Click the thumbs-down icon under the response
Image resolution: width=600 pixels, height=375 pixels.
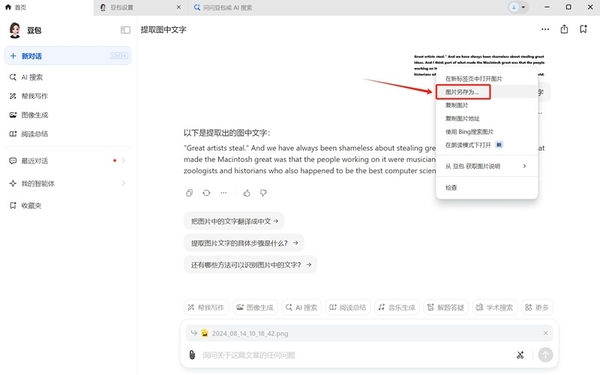click(264, 193)
